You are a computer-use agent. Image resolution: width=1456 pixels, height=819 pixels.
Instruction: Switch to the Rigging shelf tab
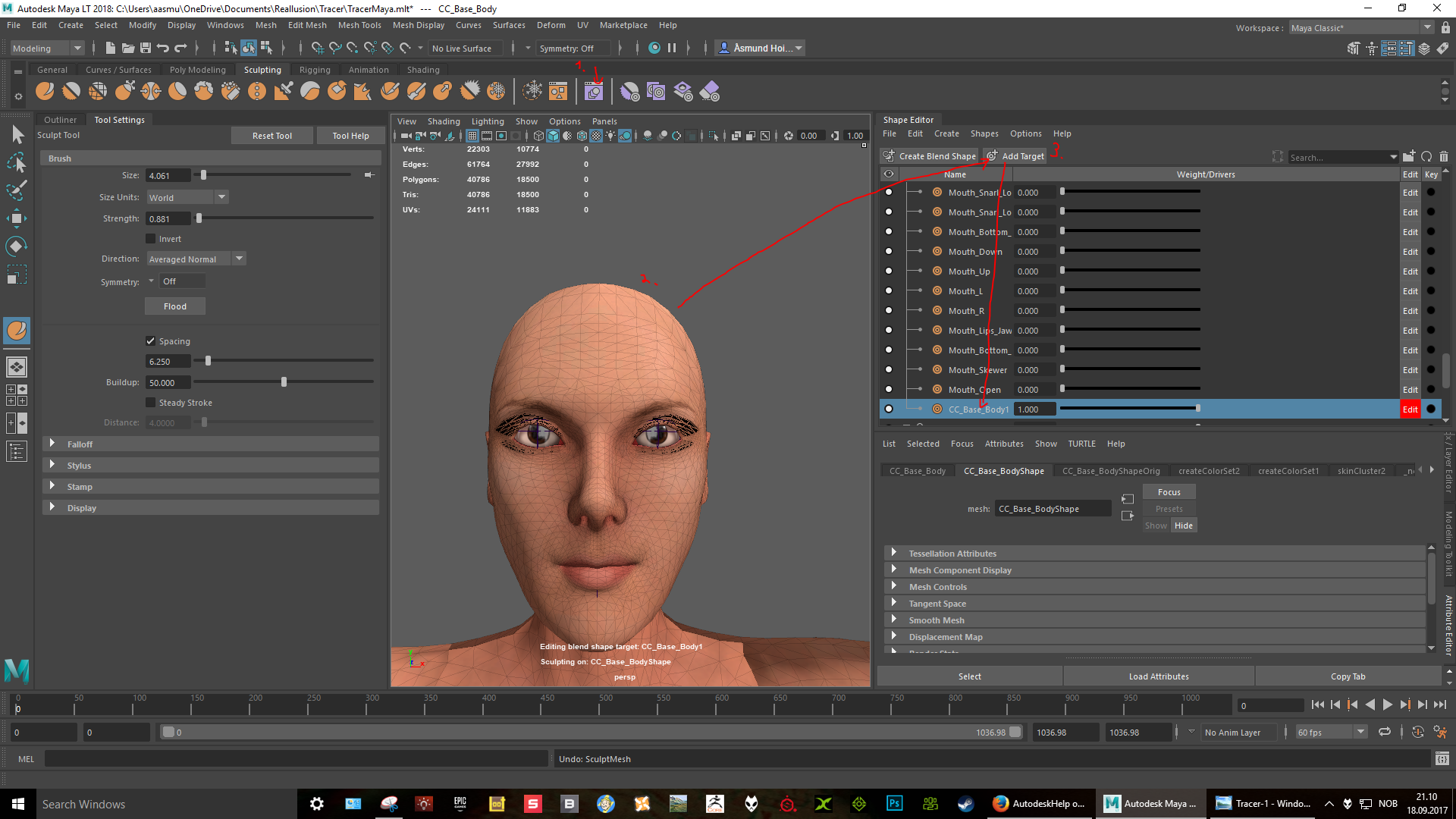(315, 70)
